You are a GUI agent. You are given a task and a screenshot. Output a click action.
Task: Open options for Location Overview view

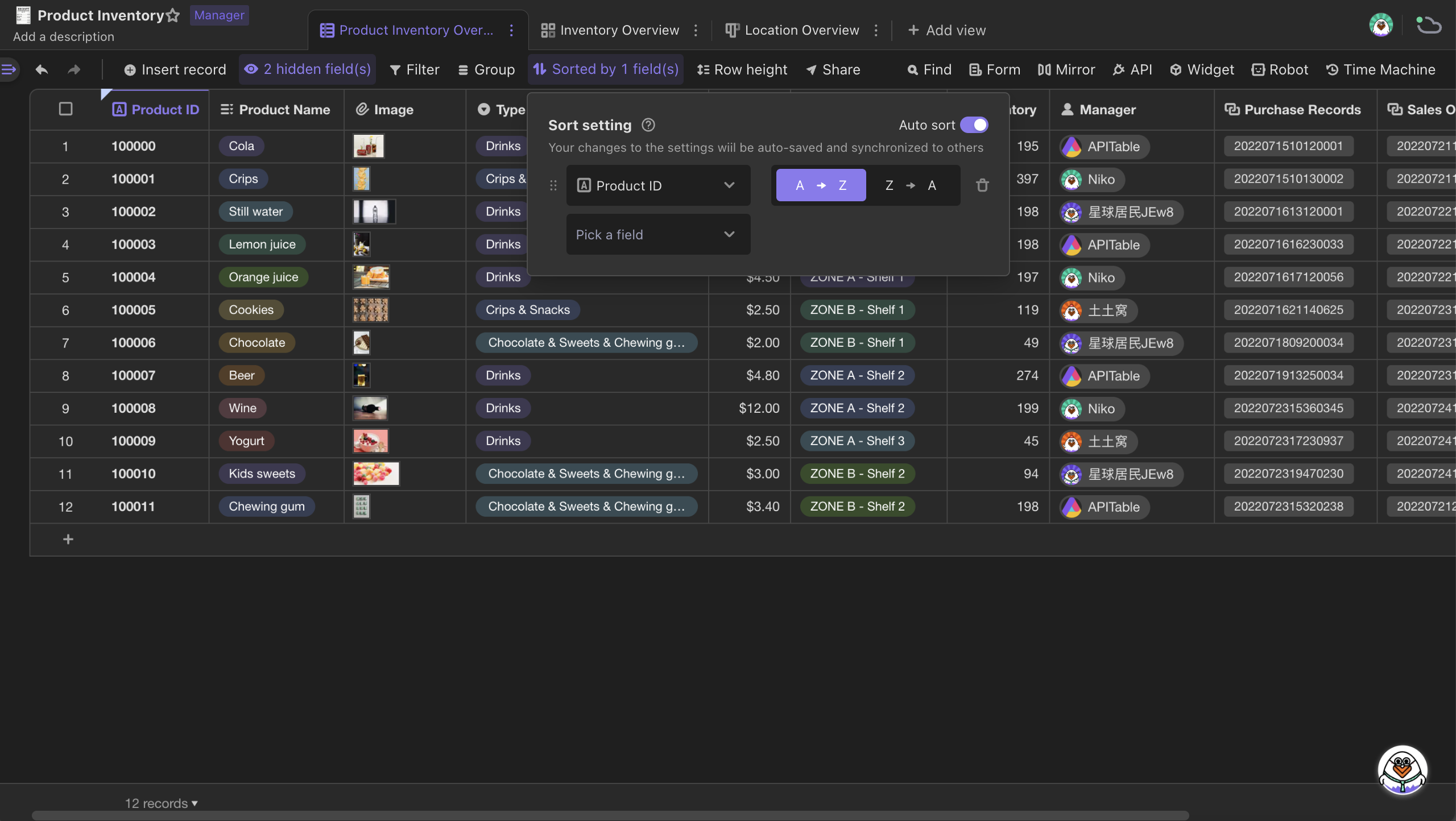click(x=876, y=30)
